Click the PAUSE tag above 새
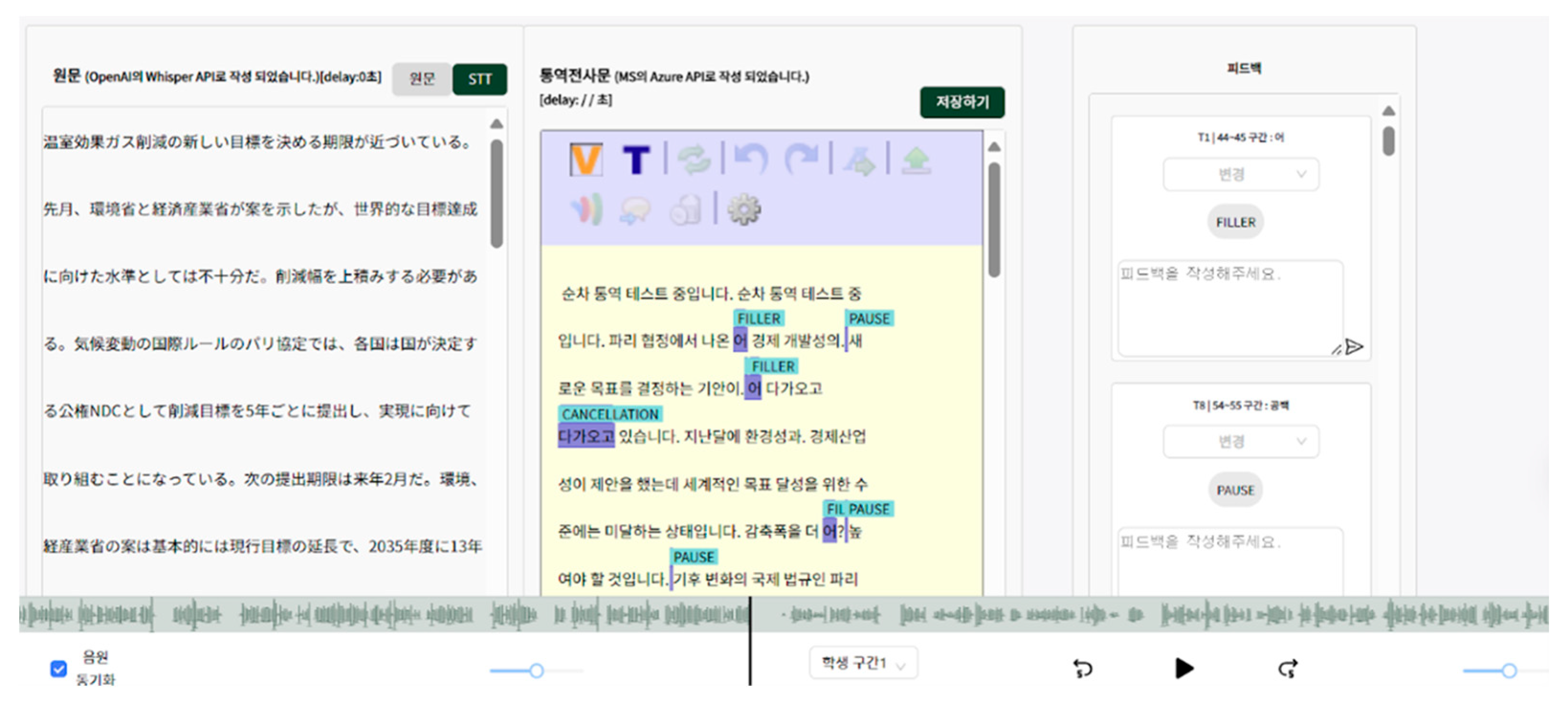Screen dimensions: 1568x715 (x=869, y=319)
